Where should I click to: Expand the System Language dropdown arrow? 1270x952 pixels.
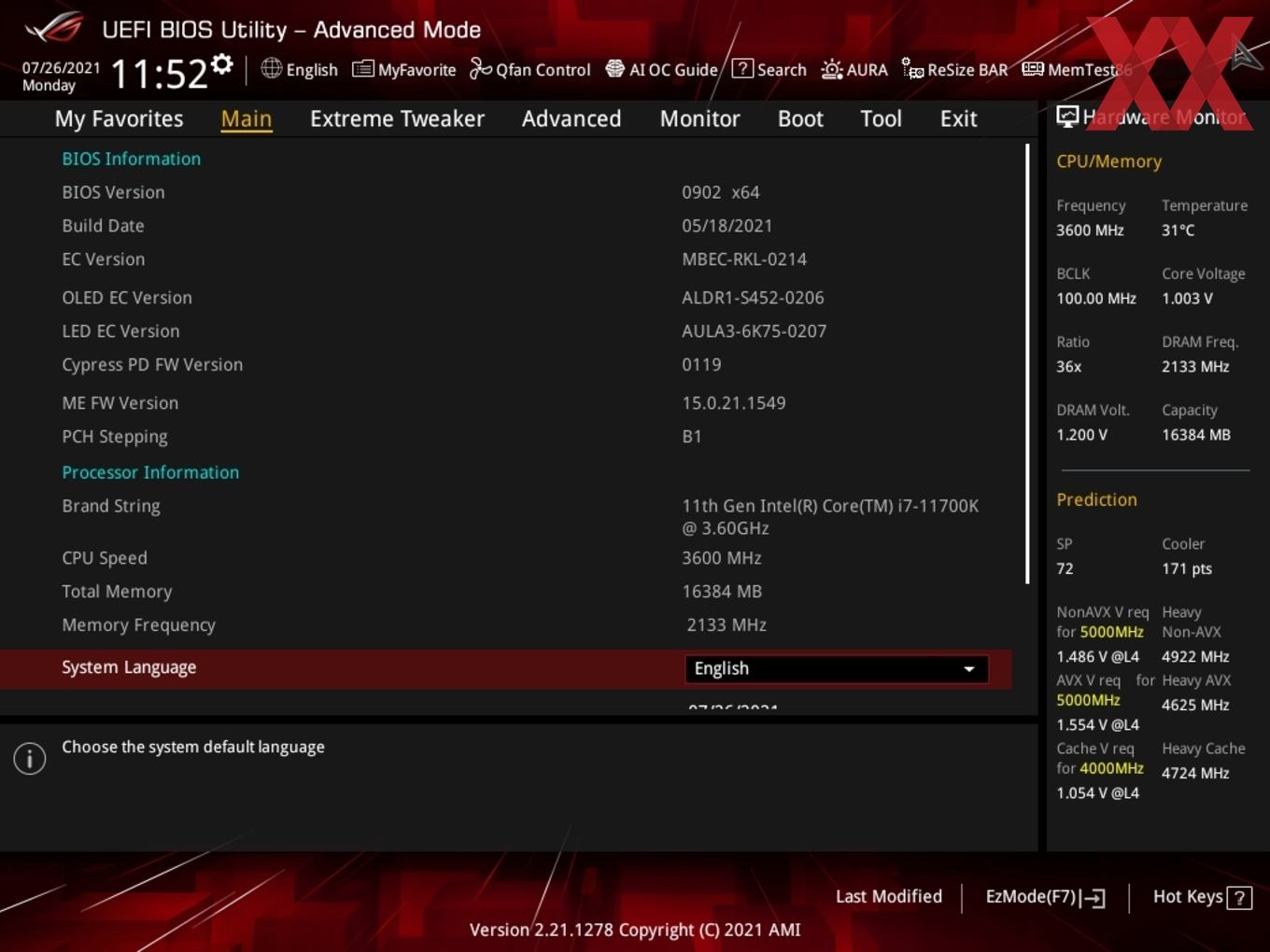pos(969,669)
